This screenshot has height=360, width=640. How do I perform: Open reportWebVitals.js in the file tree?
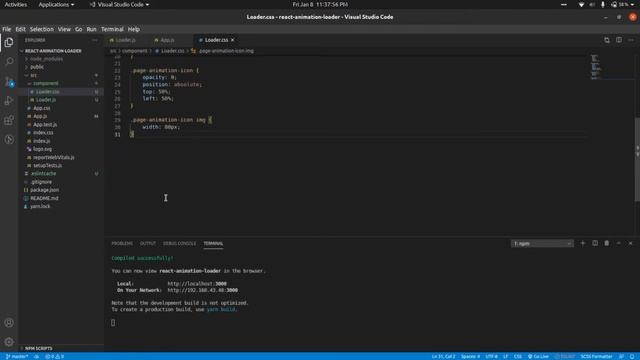[x=54, y=157]
